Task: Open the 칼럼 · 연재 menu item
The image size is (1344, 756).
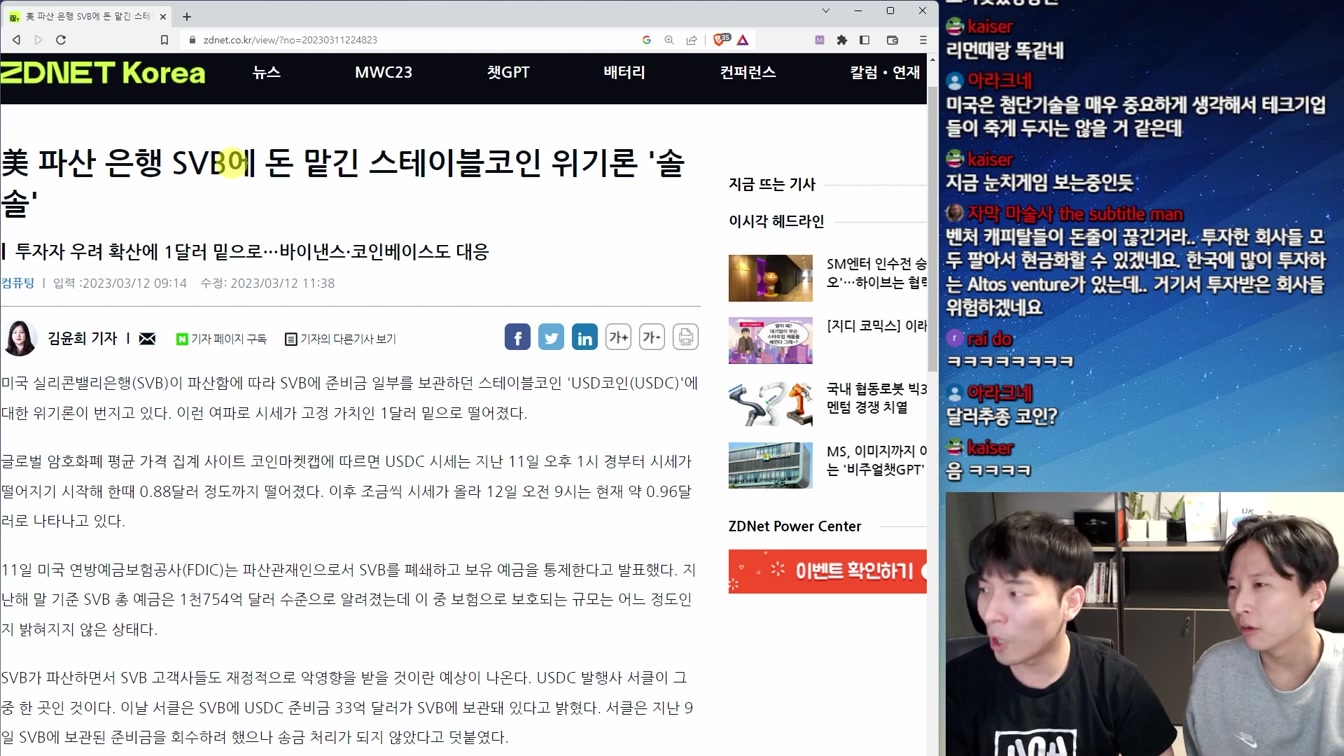Action: pyautogui.click(x=885, y=72)
